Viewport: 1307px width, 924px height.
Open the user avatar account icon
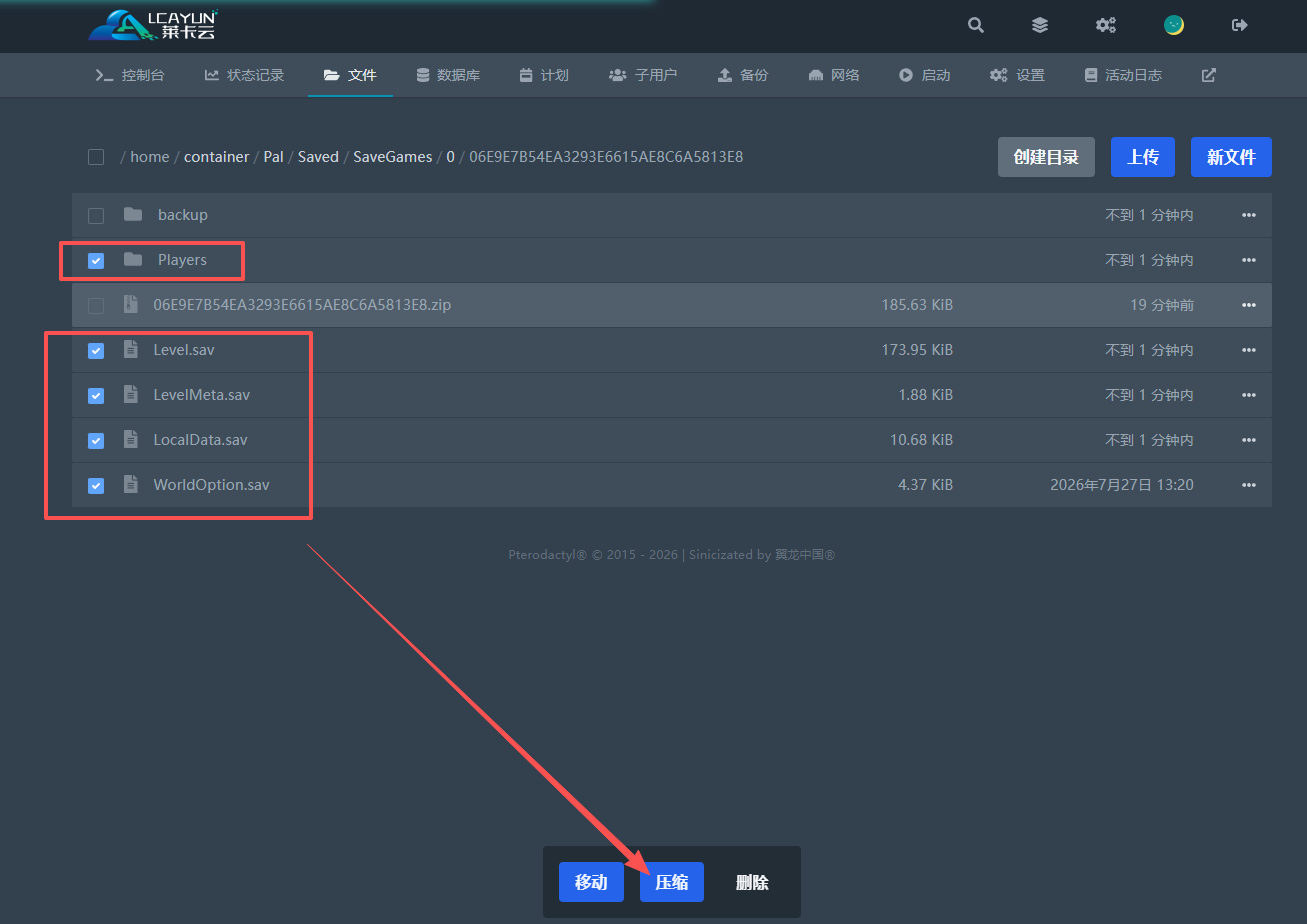tap(1174, 26)
